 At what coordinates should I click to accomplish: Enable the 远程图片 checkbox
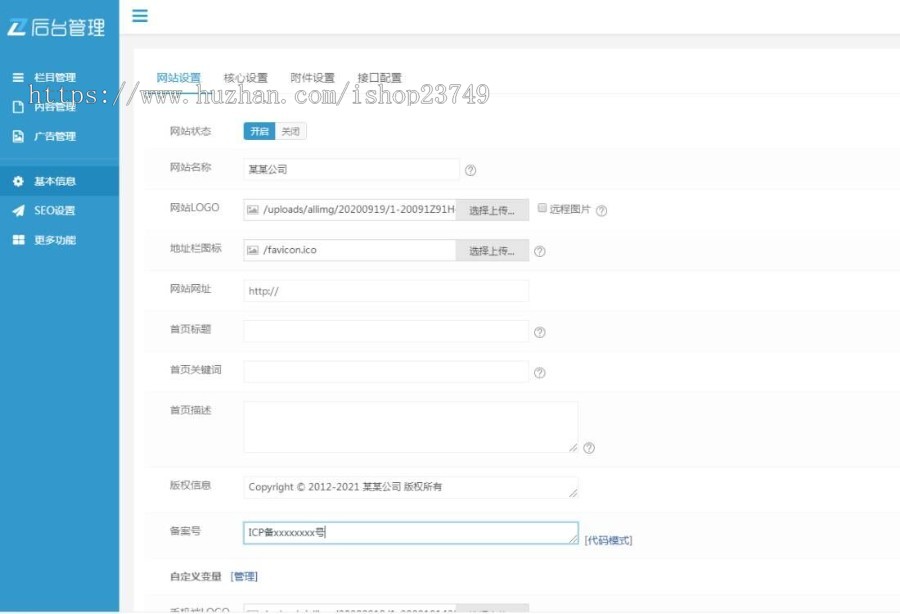(542, 208)
